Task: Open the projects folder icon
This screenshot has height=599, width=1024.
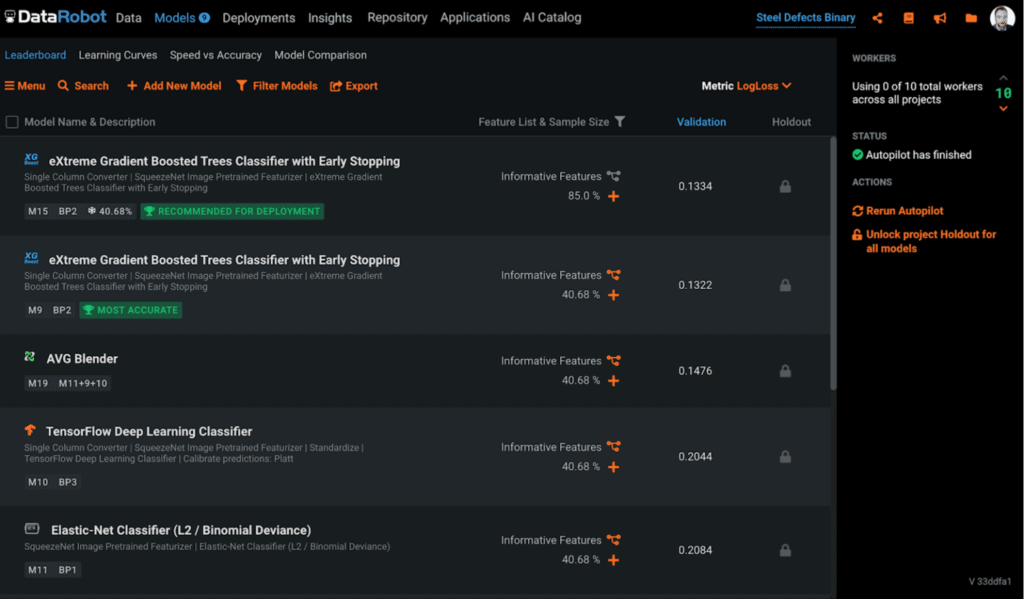Action: pyautogui.click(x=971, y=18)
